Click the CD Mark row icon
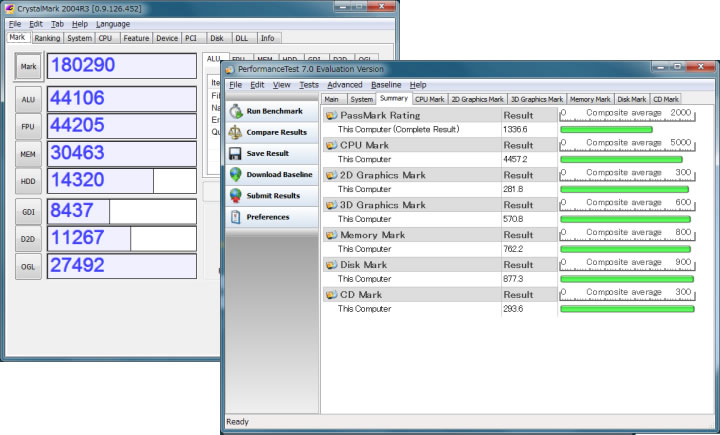 [x=331, y=294]
